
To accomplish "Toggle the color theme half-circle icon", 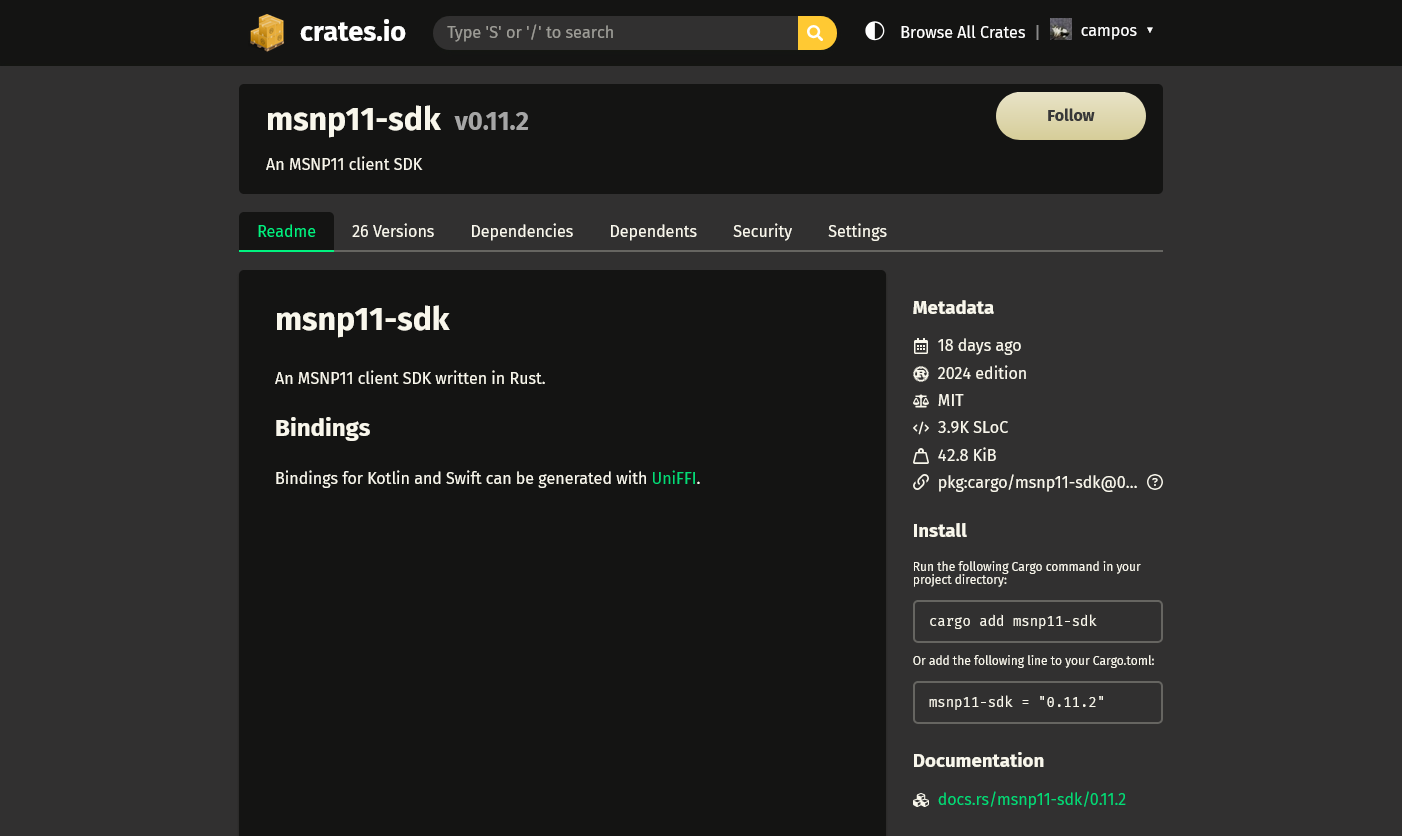I will [875, 31].
